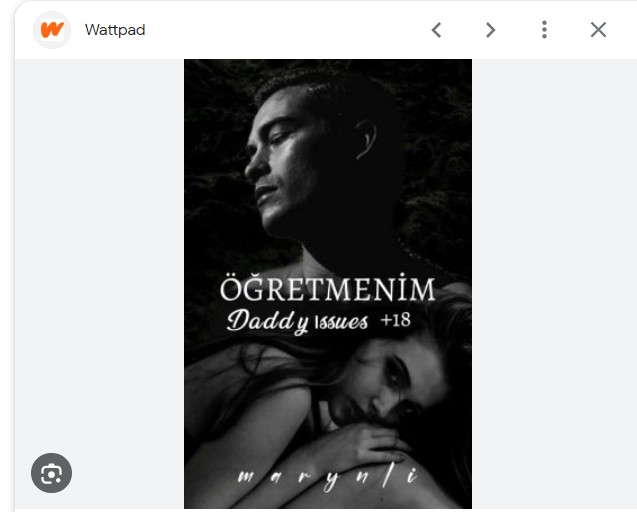Viewport: 637px width, 512px height.
Task: Open the ÖĞRETMENİM title text on cover
Action: (327, 289)
